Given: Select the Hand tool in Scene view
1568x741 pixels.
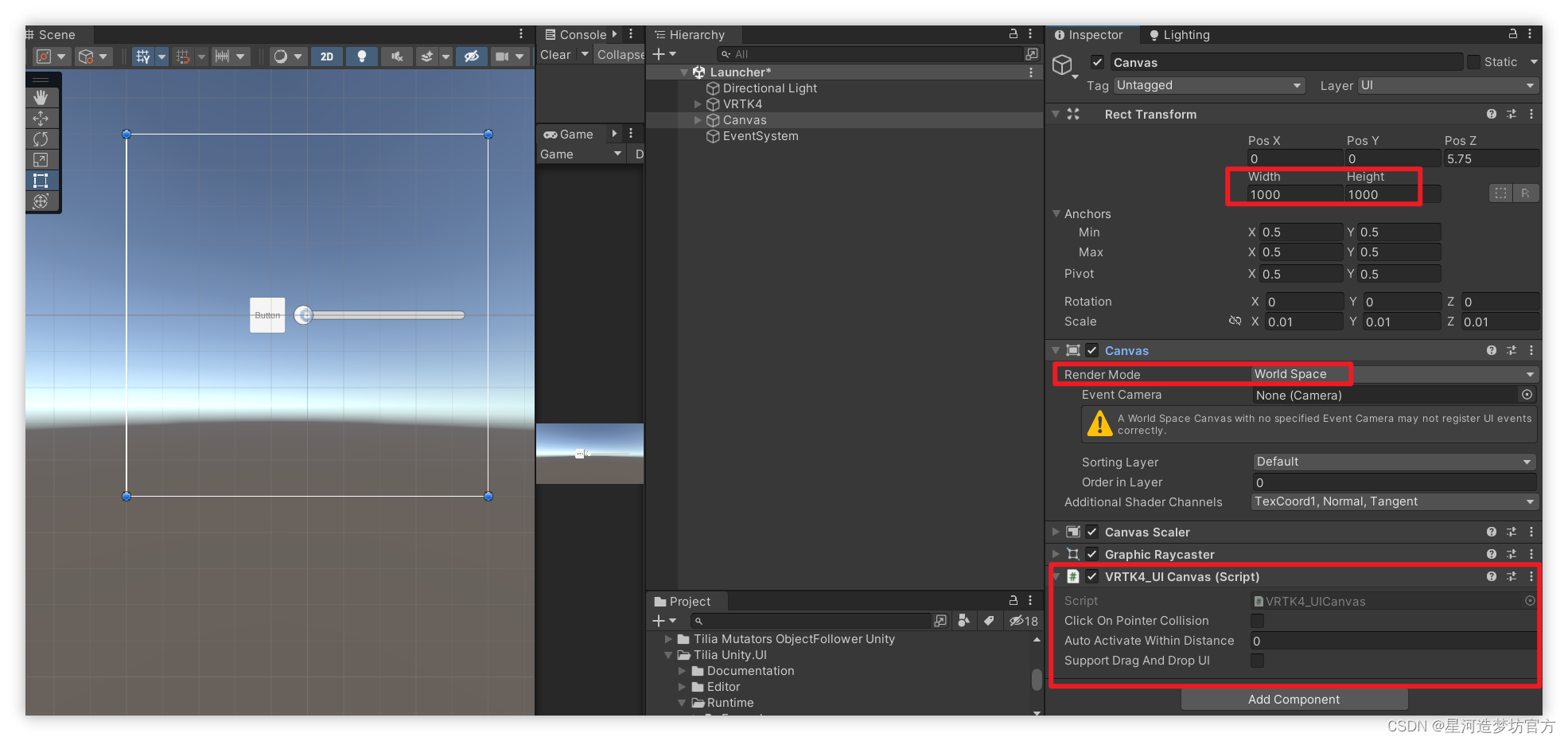Looking at the screenshot, I should tap(41, 97).
